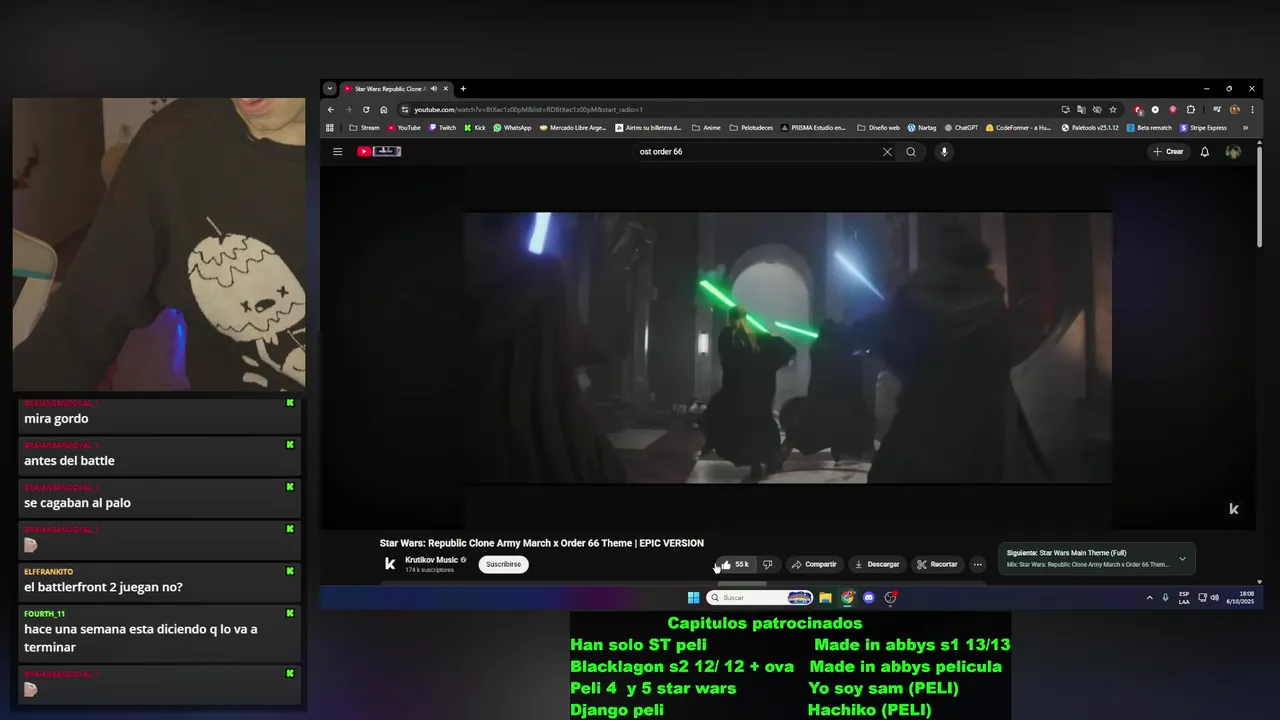1280x720 pixels.
Task: Open the Anime bookmarks folder
Action: [706, 128]
